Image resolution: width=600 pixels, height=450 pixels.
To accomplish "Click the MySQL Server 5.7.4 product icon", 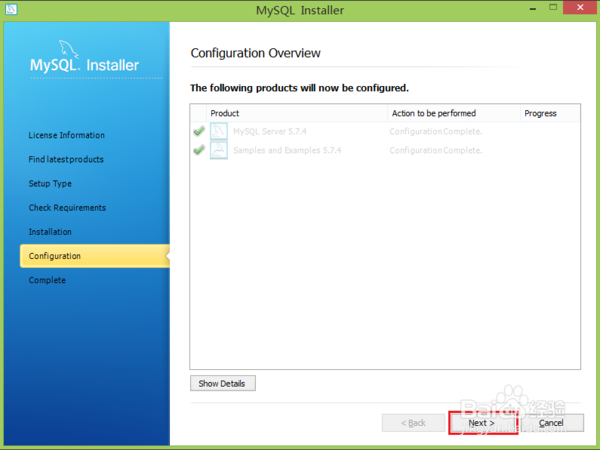I will (219, 131).
